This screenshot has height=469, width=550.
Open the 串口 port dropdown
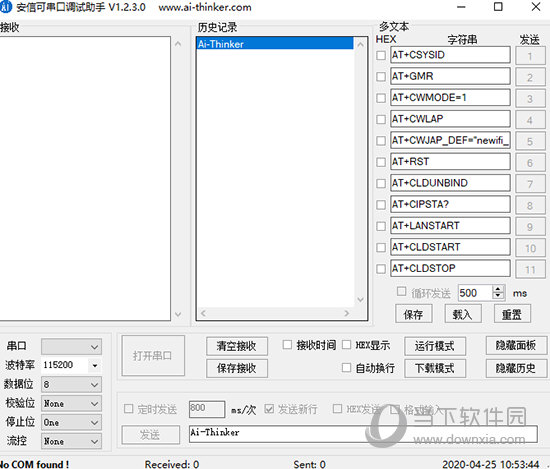coord(72,347)
